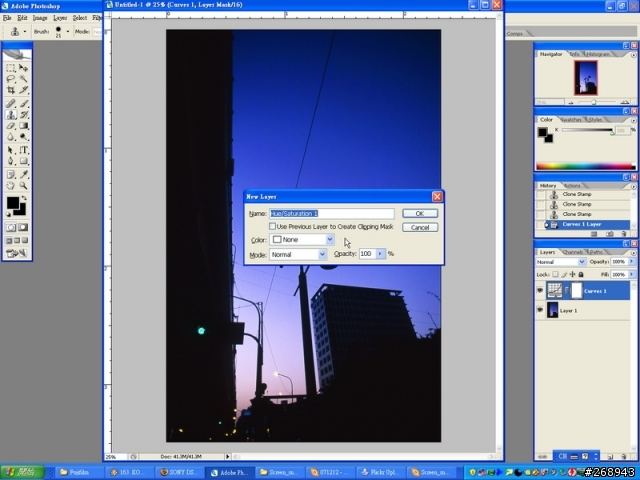The image size is (640, 480).
Task: Switch to the Histogram tab
Action: point(598,54)
